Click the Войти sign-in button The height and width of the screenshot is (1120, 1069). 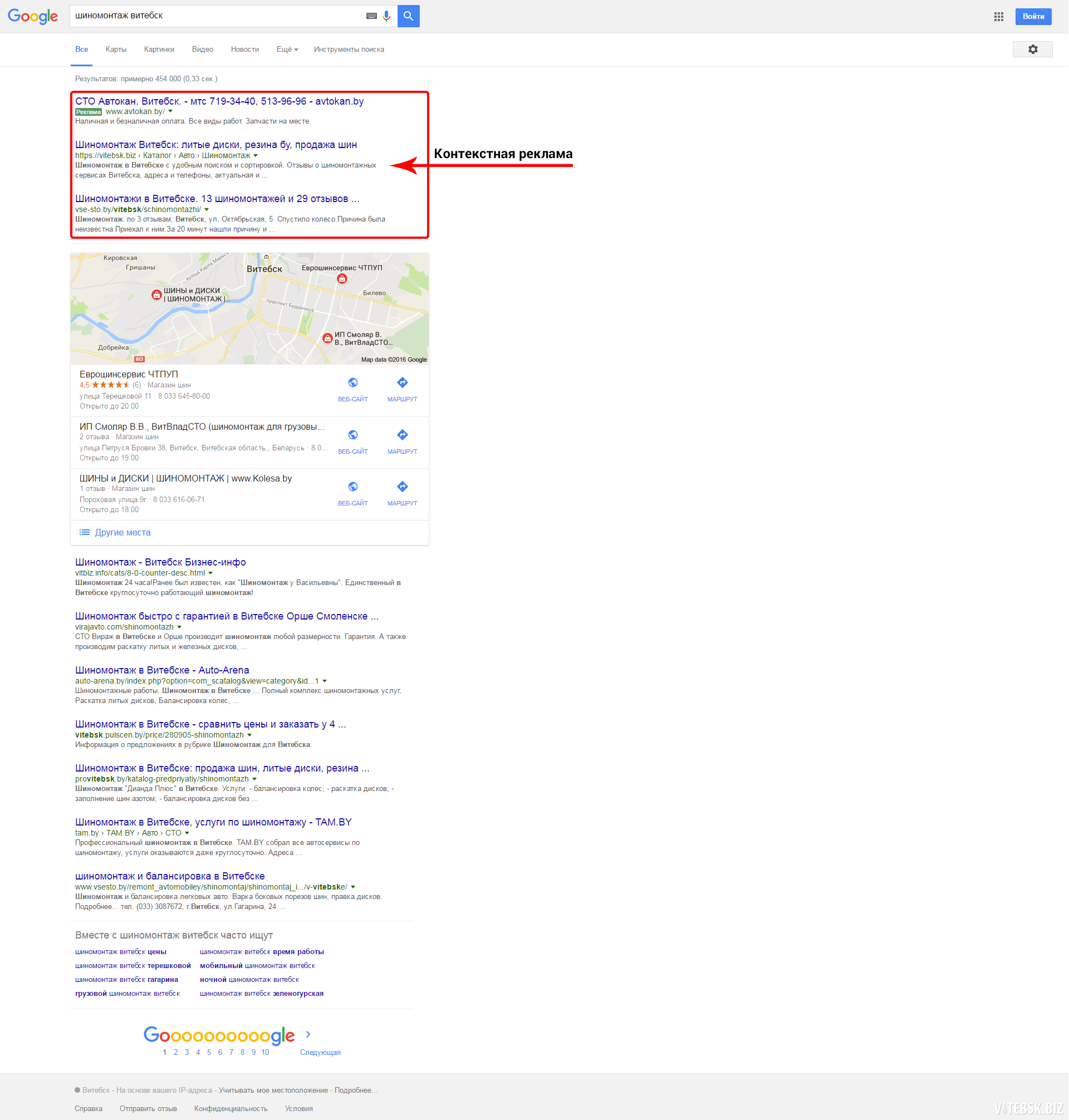1033,17
